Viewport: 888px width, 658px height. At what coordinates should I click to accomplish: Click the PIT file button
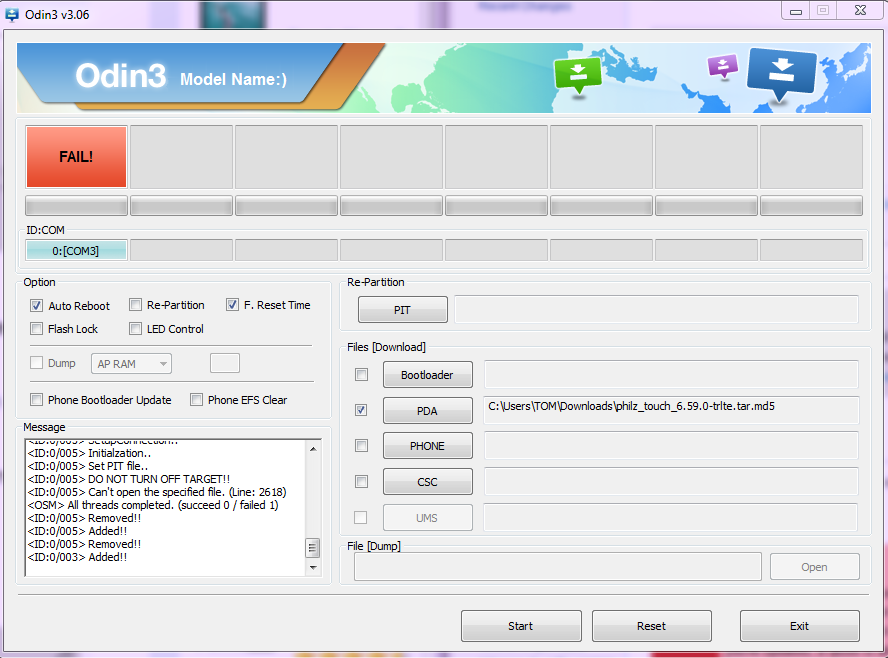click(403, 310)
